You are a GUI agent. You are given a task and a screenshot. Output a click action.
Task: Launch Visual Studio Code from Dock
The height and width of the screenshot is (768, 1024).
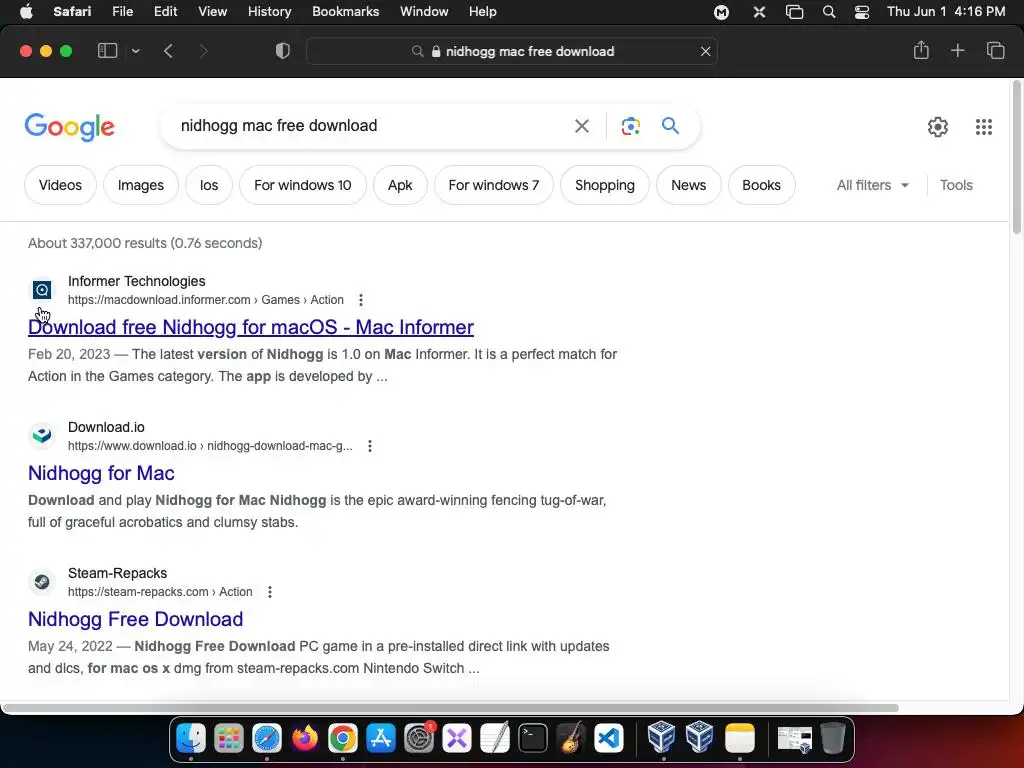609,739
